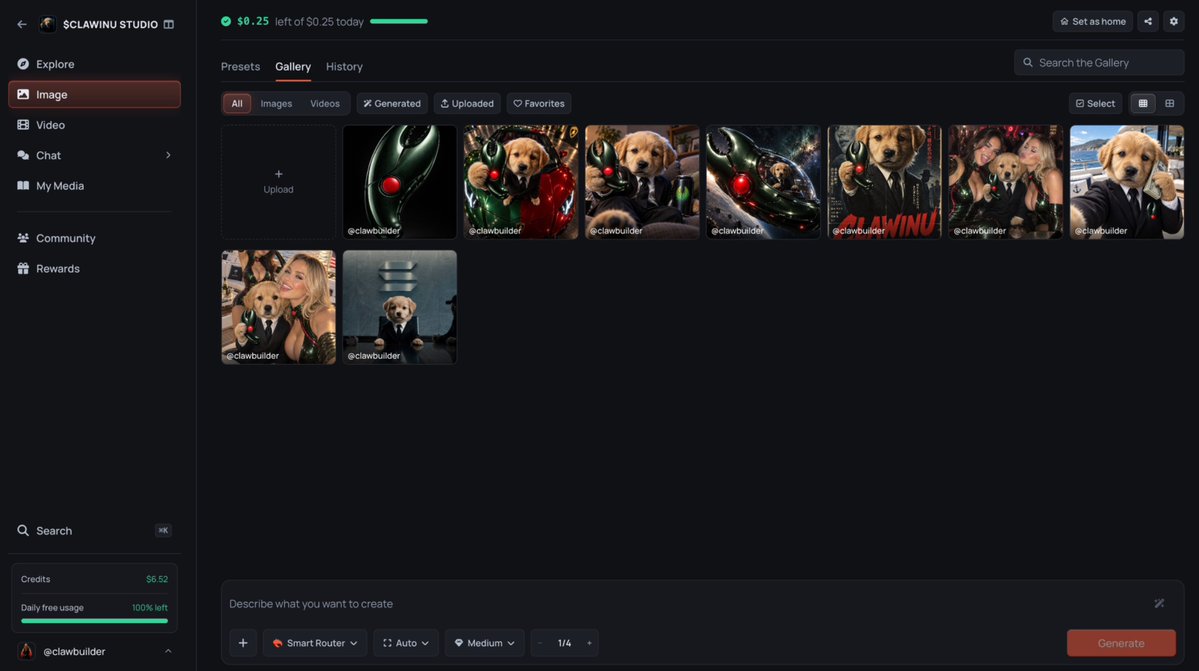Open settings gear icon
The width and height of the screenshot is (1199, 671).
click(1174, 21)
